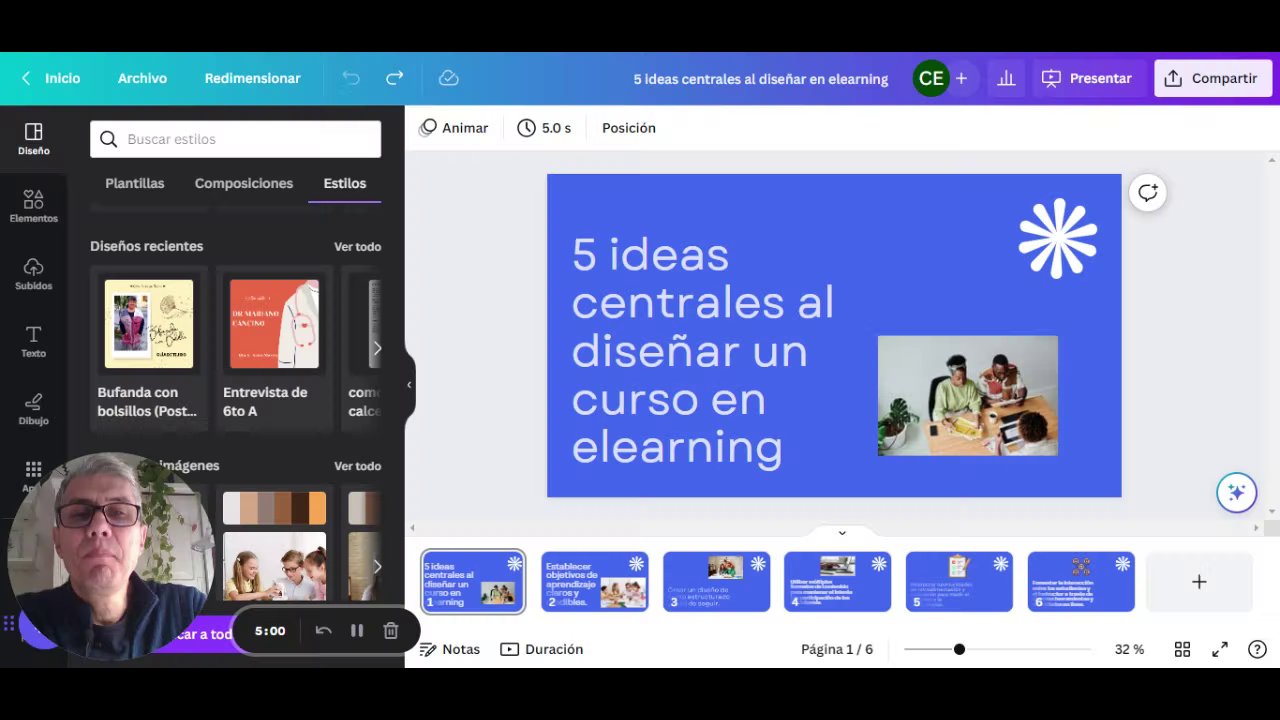This screenshot has height=720, width=1280.
Task: Add a comment on the slide
Action: pos(1147,192)
